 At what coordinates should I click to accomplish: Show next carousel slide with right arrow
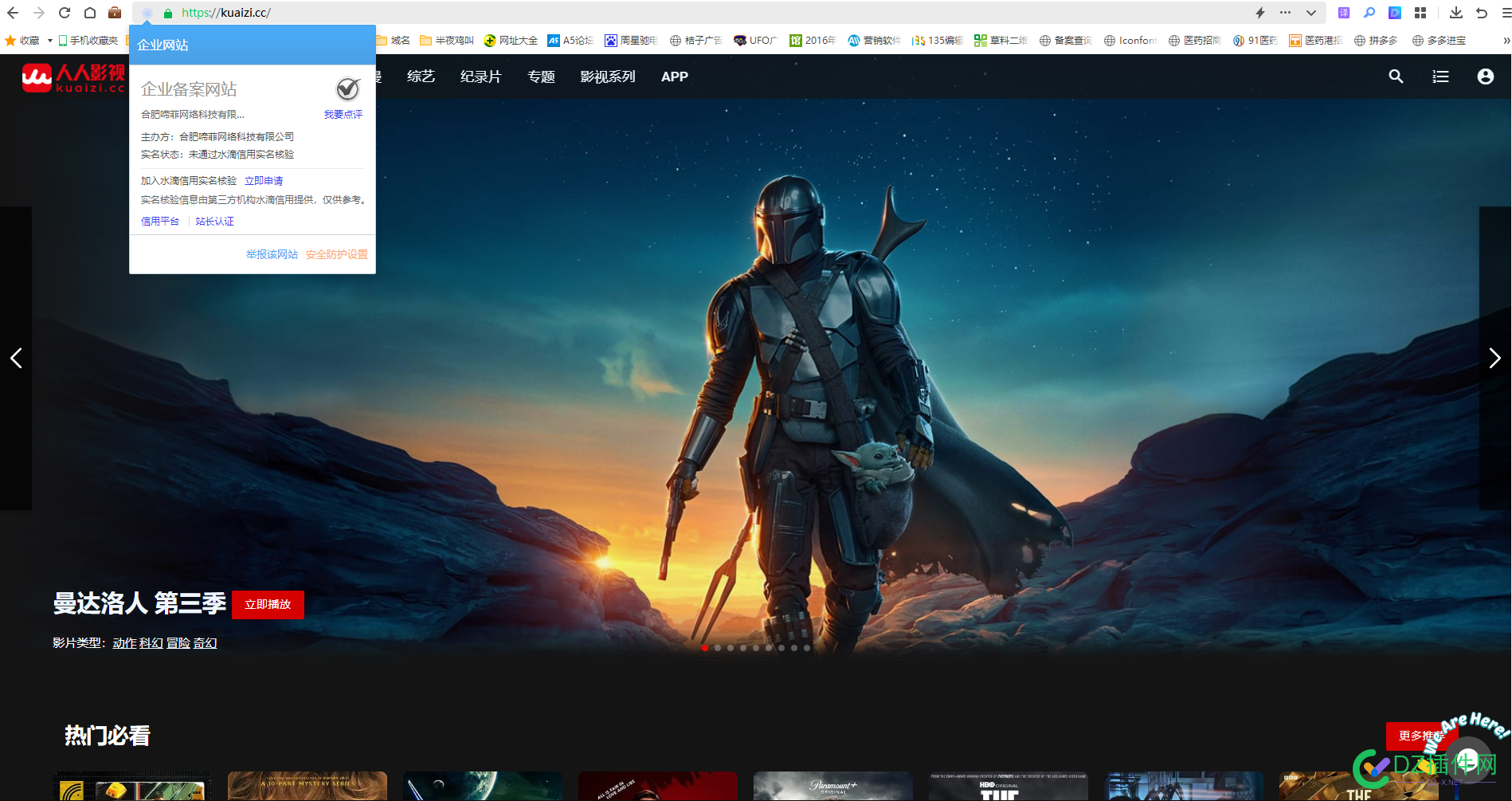click(1494, 358)
